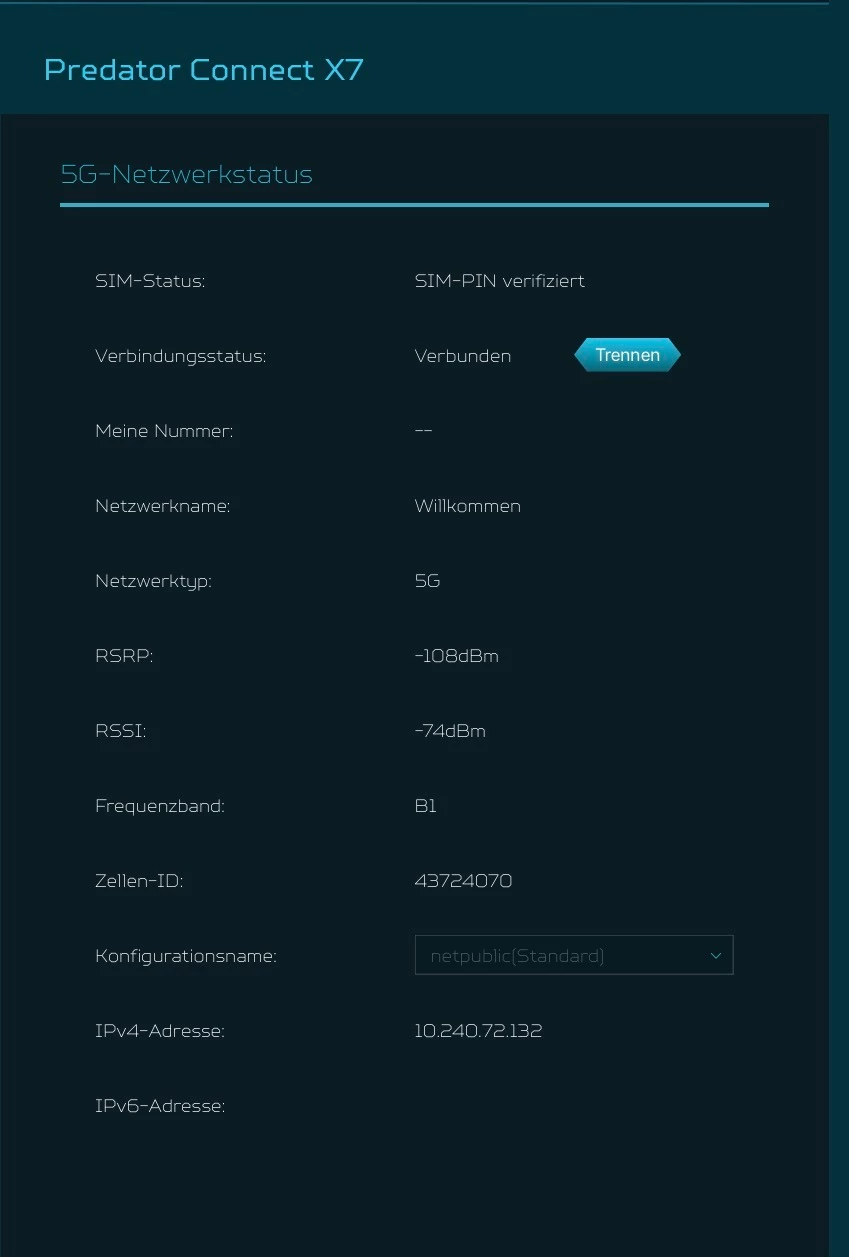Click the 5G-Netzwerkstatus heading
The height and width of the screenshot is (1257, 849).
(187, 174)
